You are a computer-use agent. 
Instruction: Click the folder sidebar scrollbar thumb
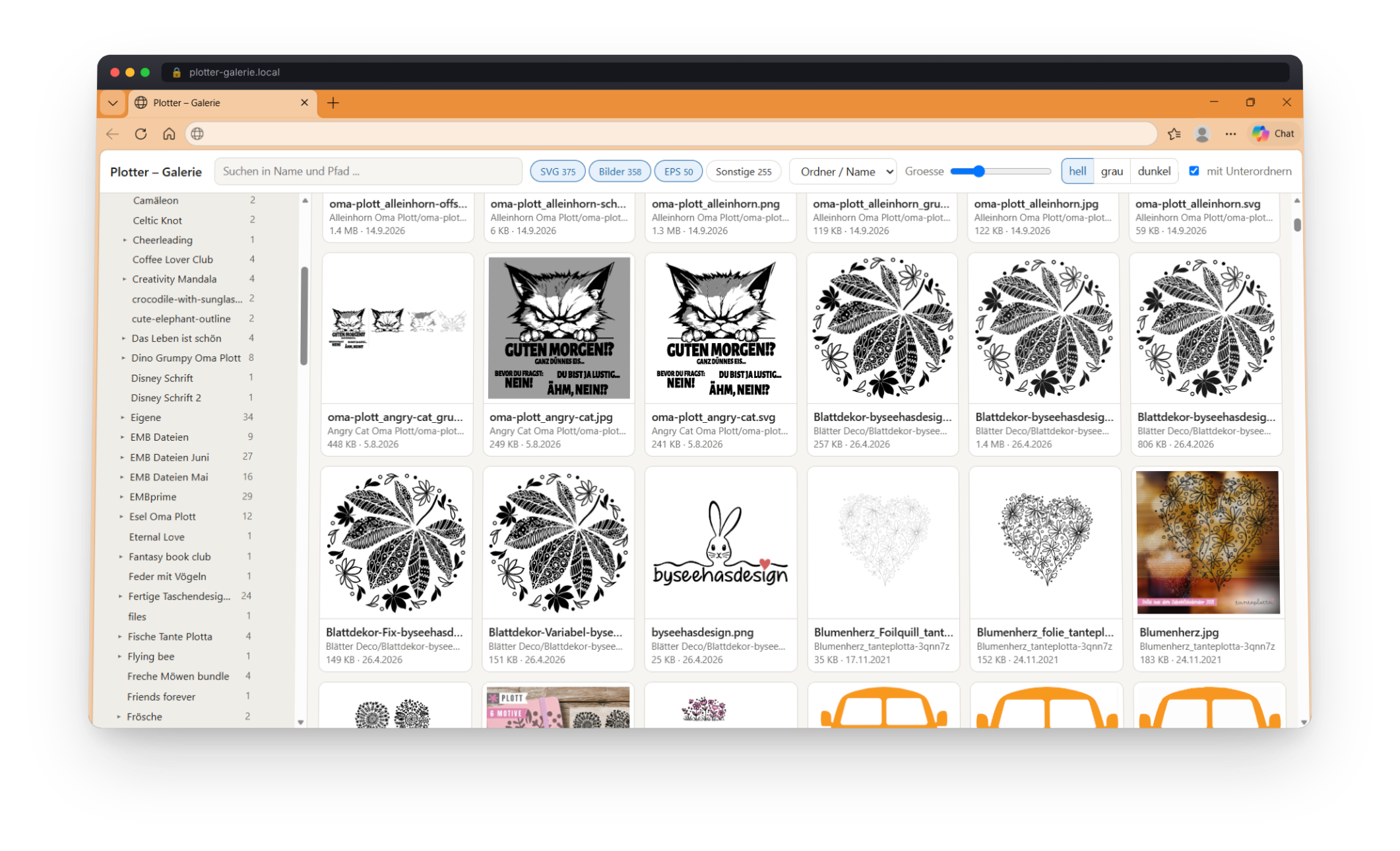303,315
